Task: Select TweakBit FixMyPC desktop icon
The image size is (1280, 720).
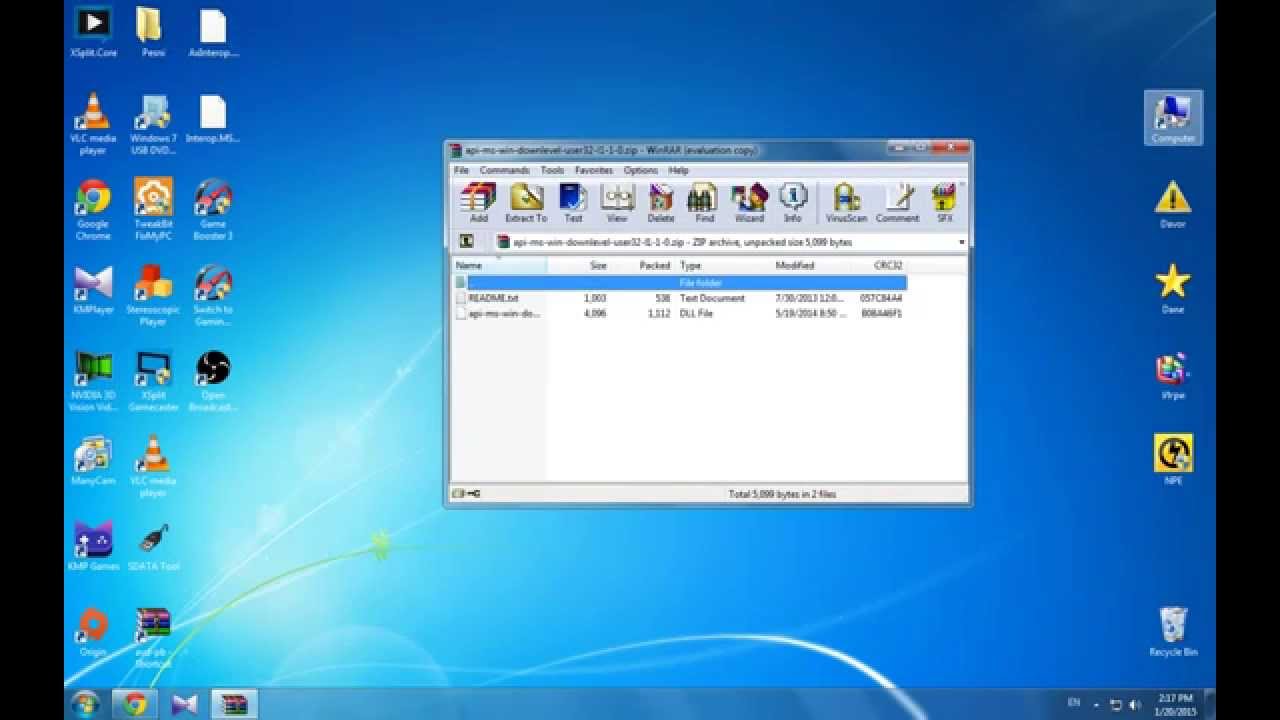Action: pyautogui.click(x=153, y=210)
